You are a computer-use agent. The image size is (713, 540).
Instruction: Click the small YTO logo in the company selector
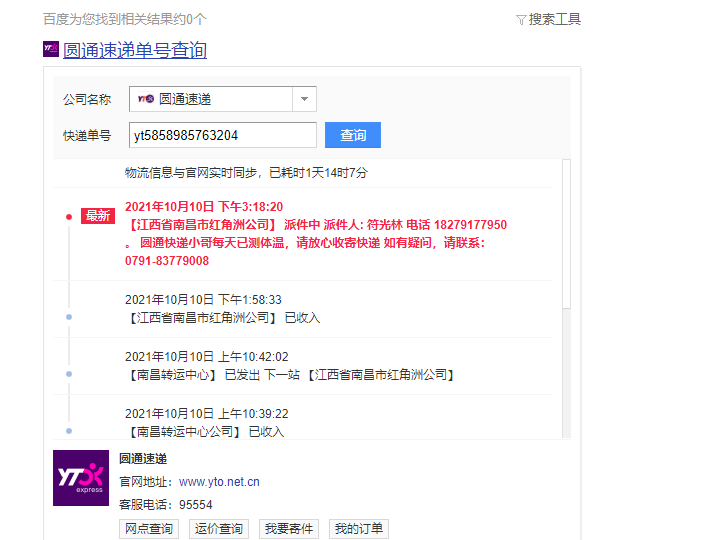pyautogui.click(x=146, y=99)
